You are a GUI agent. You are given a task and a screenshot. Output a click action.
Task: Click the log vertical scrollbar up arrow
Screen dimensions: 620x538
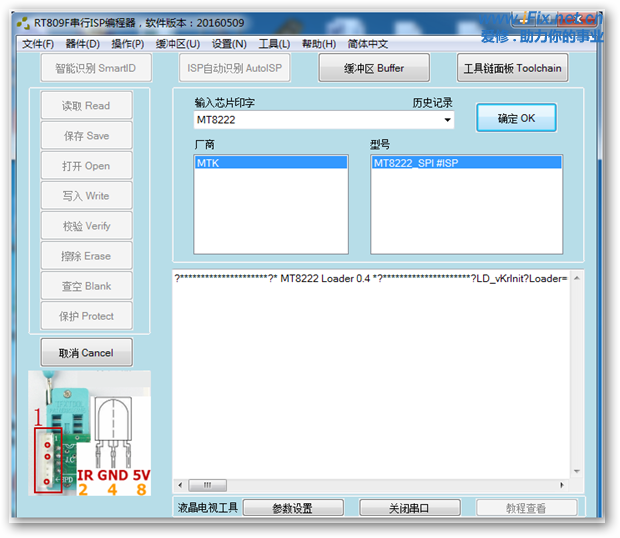click(577, 278)
